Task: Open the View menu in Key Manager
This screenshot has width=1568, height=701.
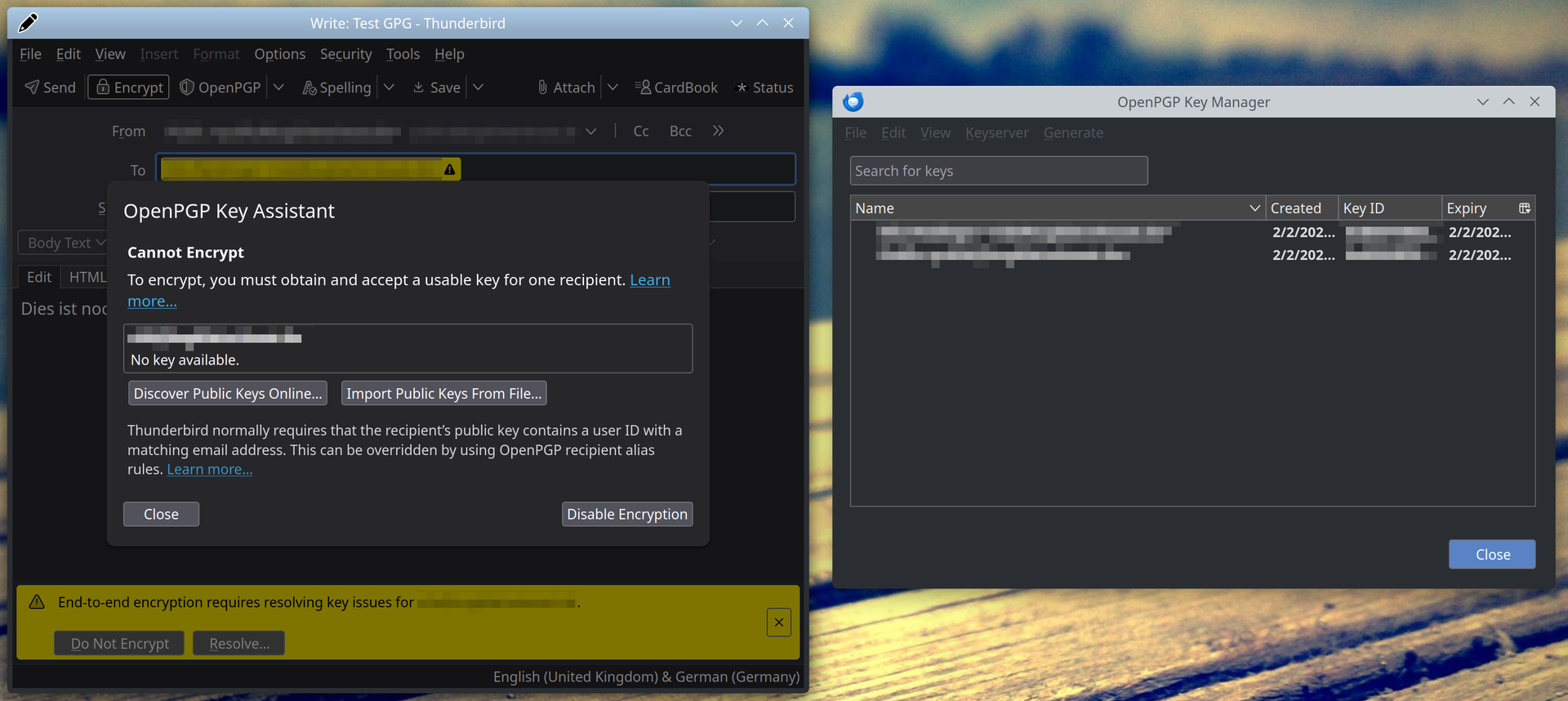Action: coord(935,133)
